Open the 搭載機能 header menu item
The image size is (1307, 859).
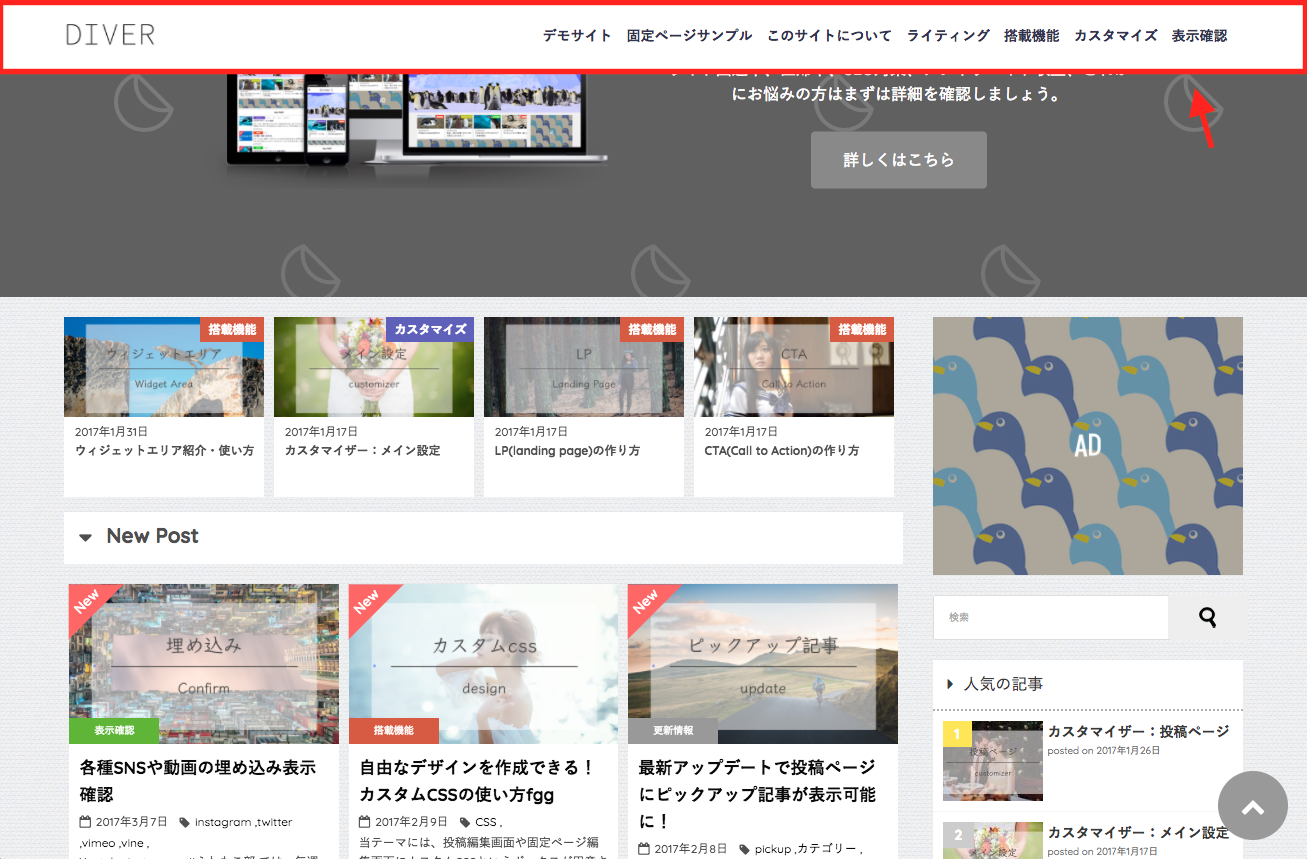pos(1032,36)
